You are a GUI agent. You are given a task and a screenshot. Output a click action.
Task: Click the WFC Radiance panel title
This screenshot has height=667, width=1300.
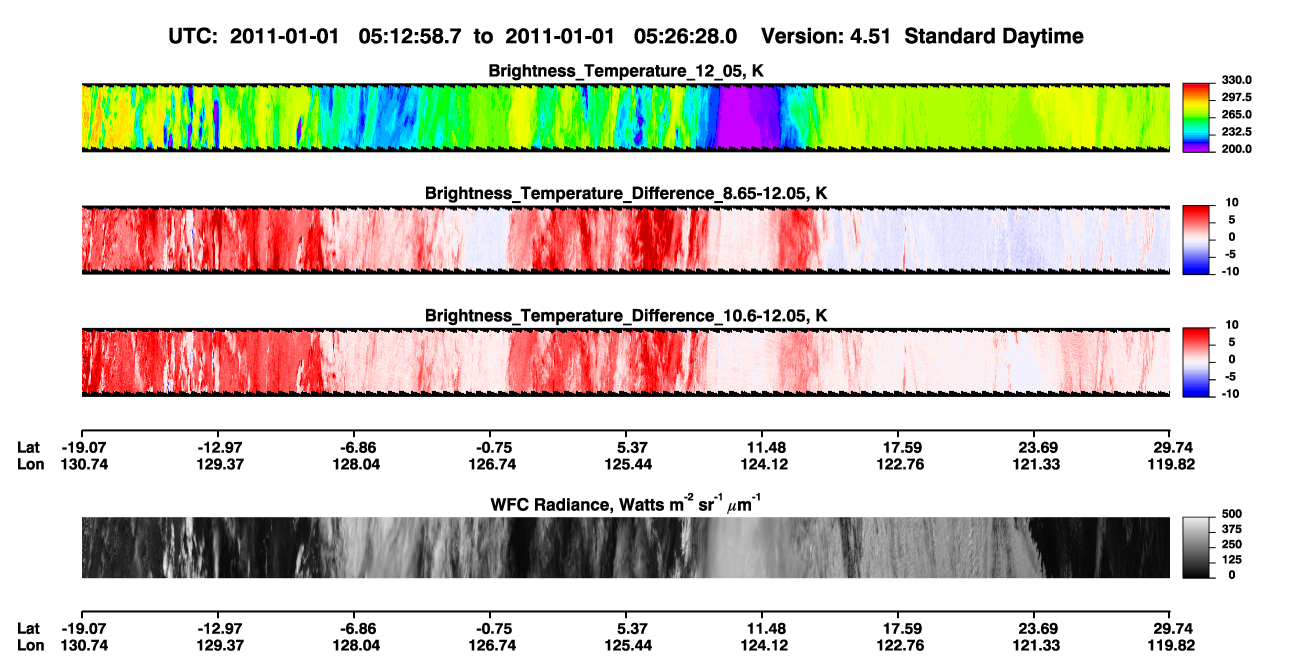tap(626, 503)
